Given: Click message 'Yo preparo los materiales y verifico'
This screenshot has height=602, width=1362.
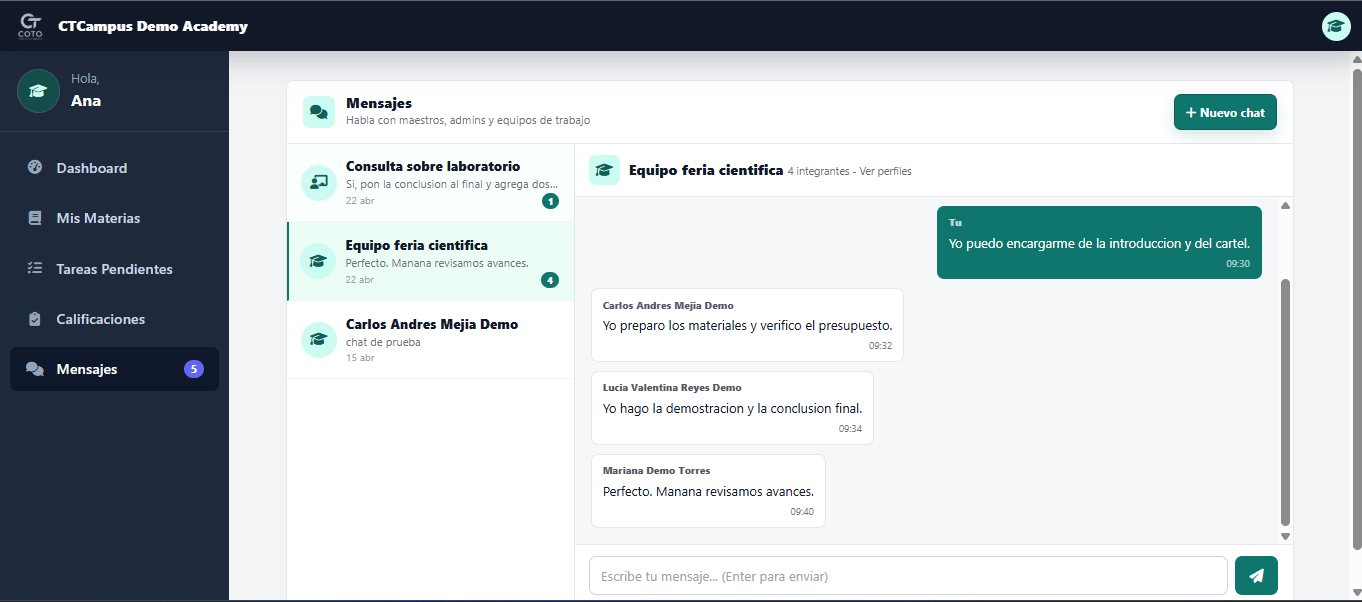Looking at the screenshot, I should (x=747, y=325).
